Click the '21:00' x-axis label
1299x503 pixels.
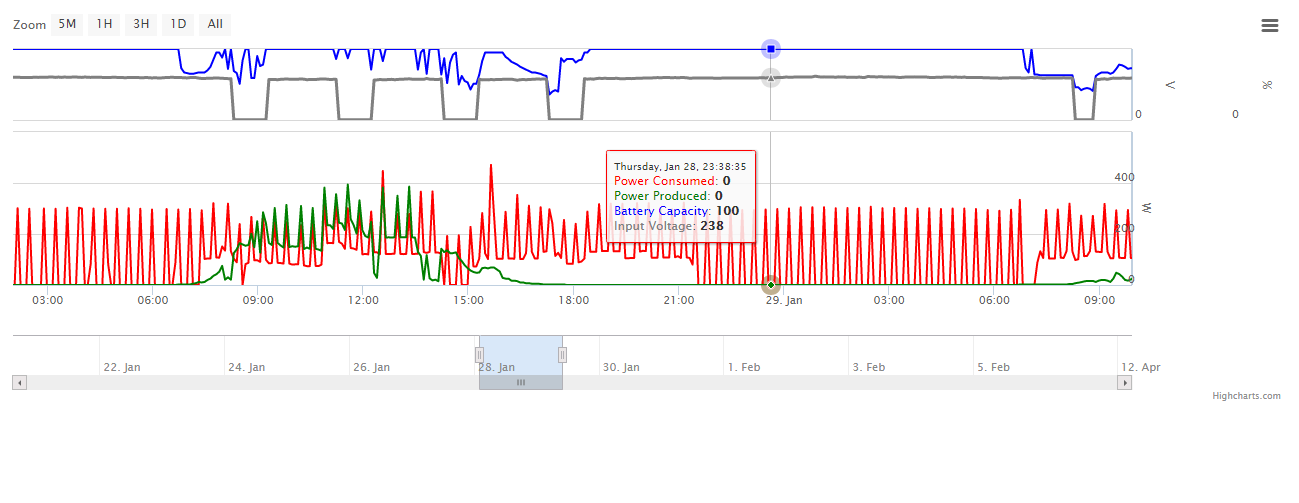(x=679, y=300)
